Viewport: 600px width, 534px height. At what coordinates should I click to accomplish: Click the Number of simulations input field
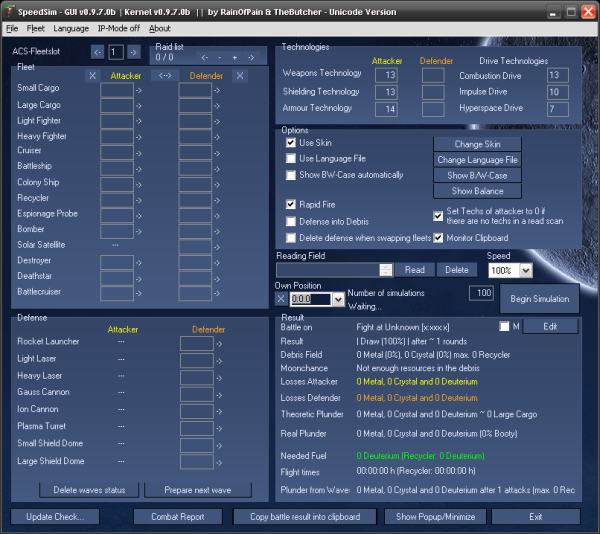tap(481, 293)
